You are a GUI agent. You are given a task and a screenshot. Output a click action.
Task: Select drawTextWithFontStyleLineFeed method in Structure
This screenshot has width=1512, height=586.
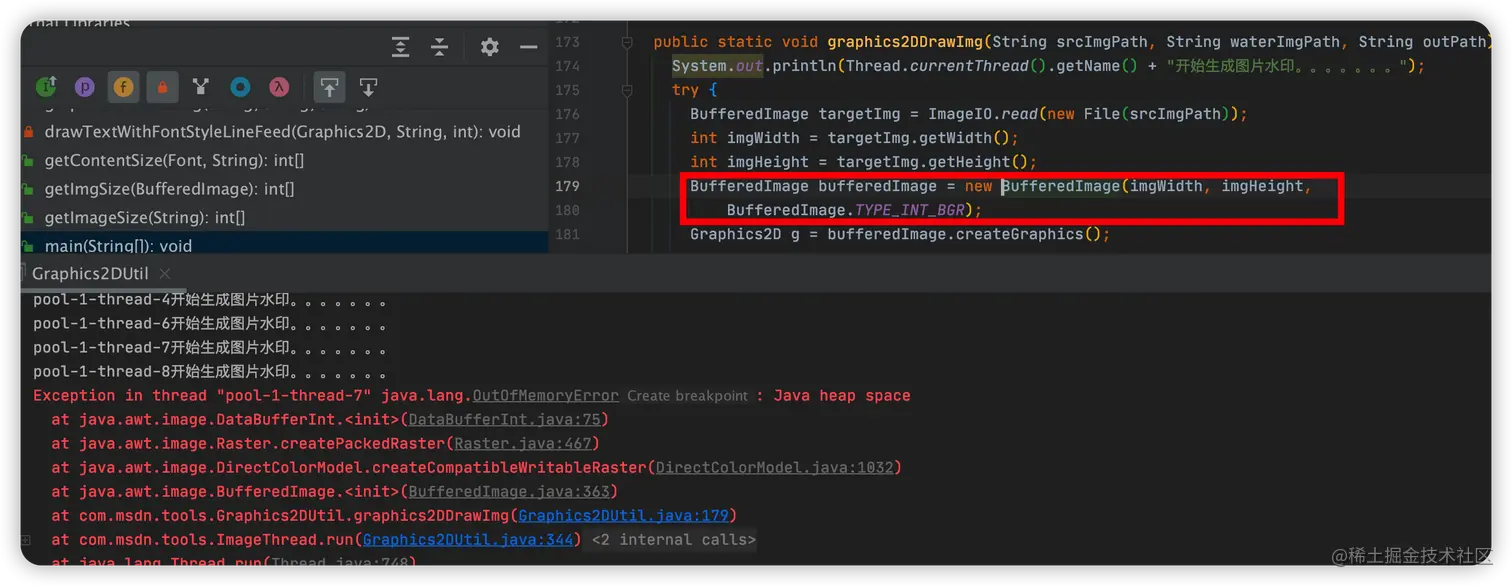tap(284, 132)
